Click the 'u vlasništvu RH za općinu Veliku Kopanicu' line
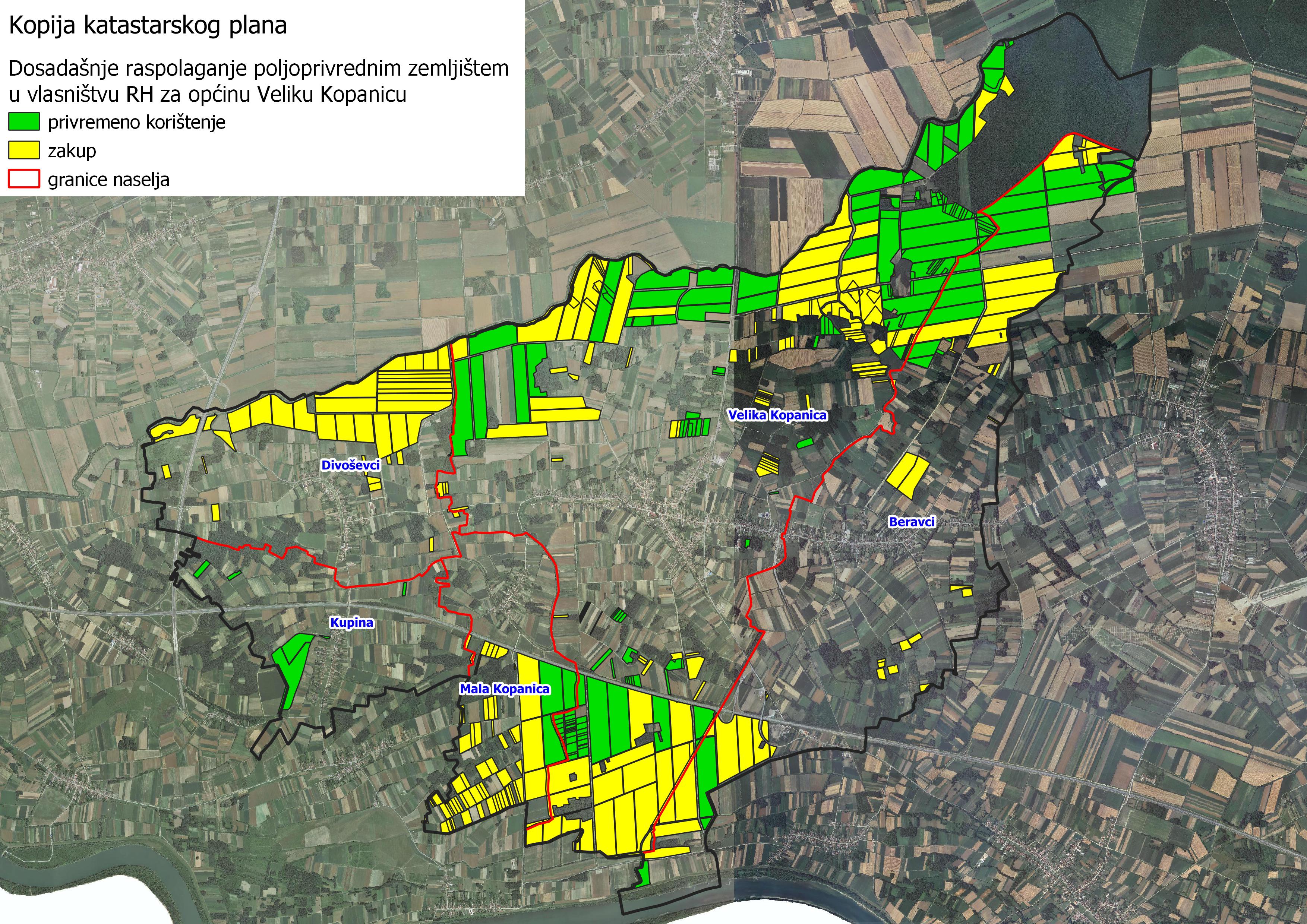Screen dimensions: 1307x924 208,94
